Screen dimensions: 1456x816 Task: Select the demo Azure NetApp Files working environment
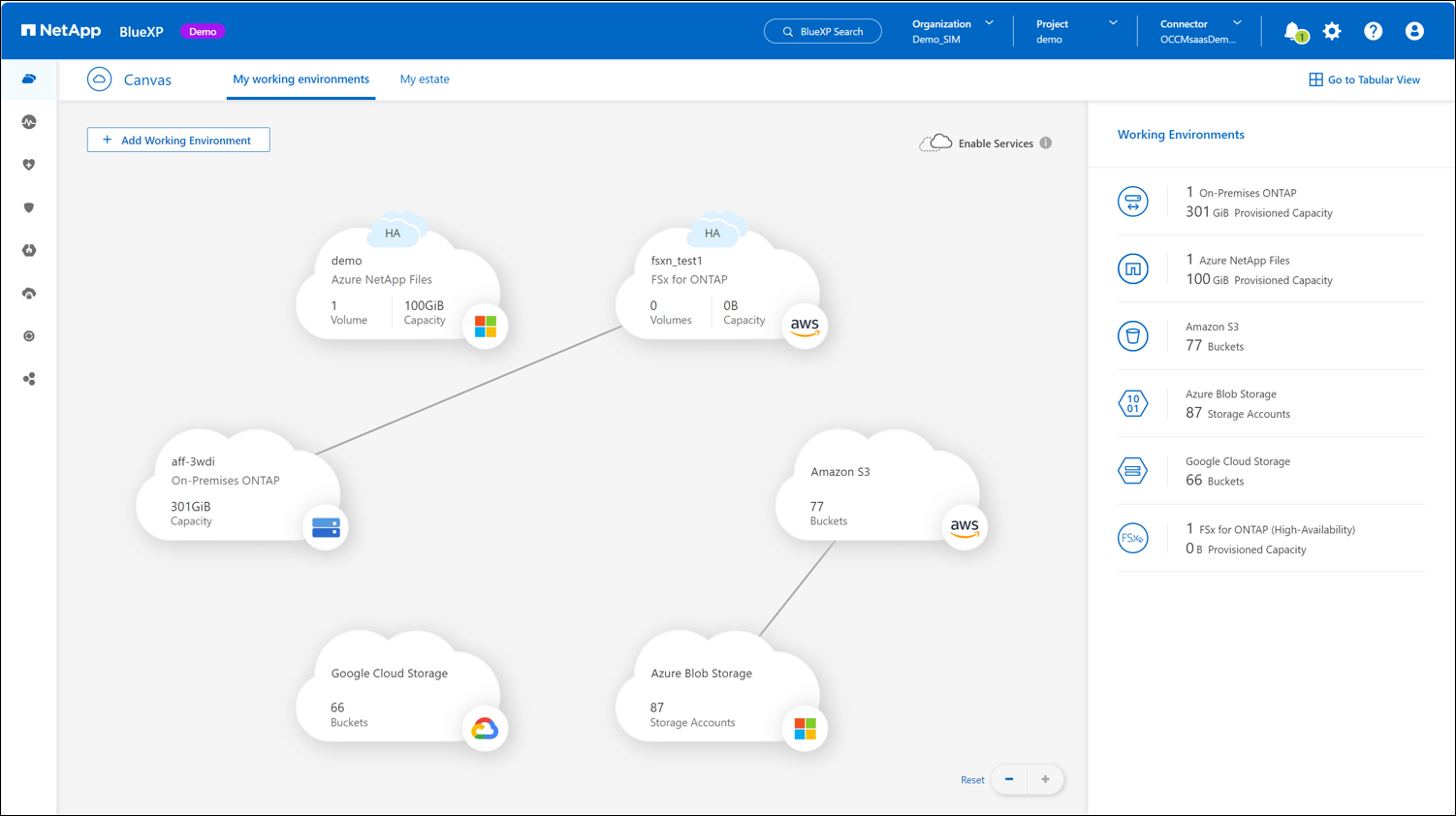[397, 286]
